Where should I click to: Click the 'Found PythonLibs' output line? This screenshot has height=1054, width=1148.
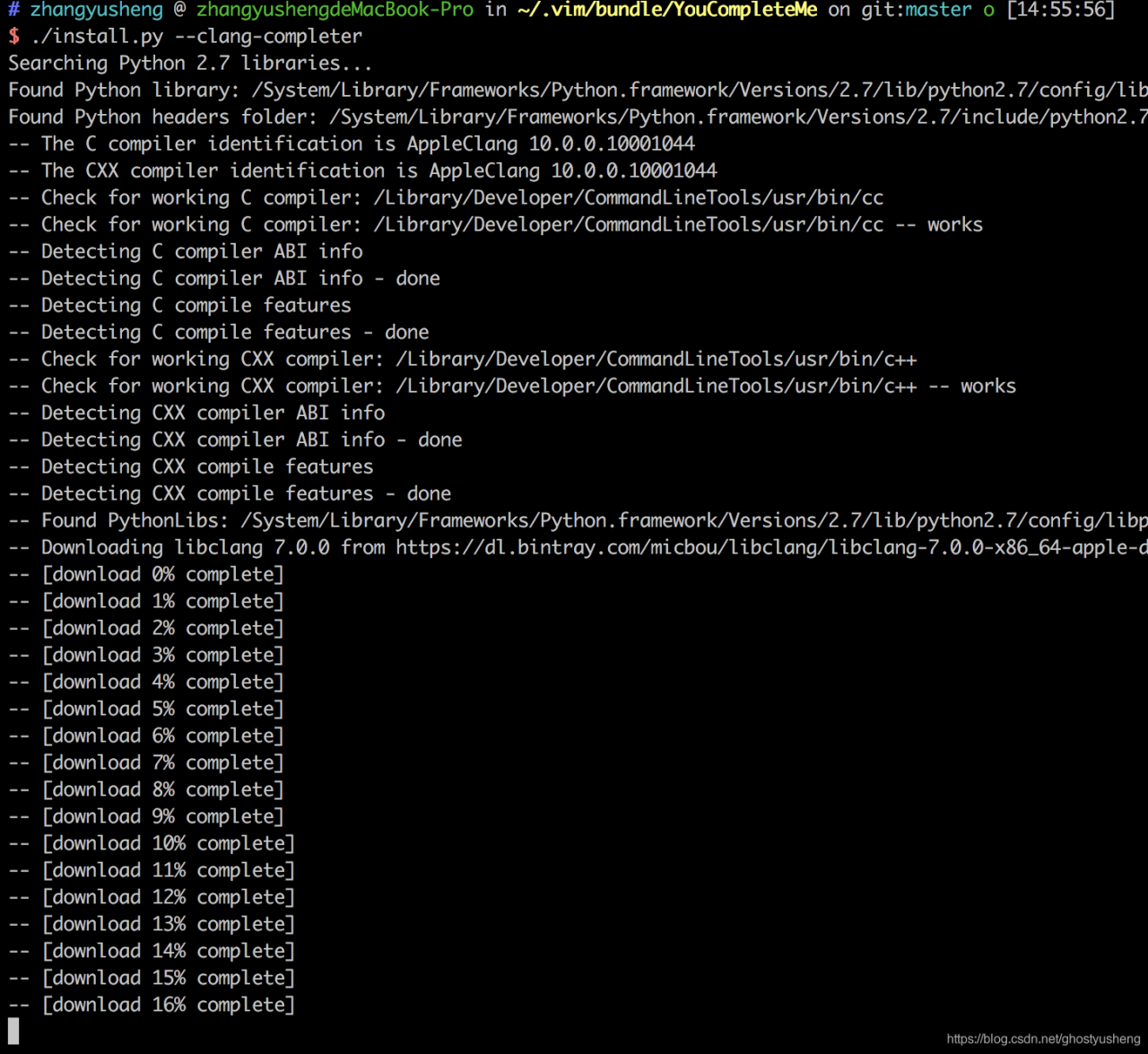(x=578, y=520)
